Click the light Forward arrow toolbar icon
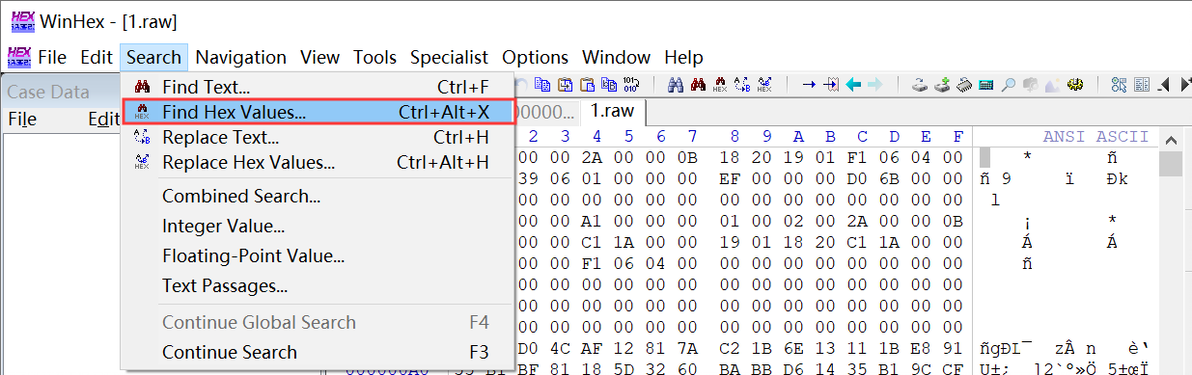Image resolution: width=1192 pixels, height=375 pixels. [x=874, y=84]
